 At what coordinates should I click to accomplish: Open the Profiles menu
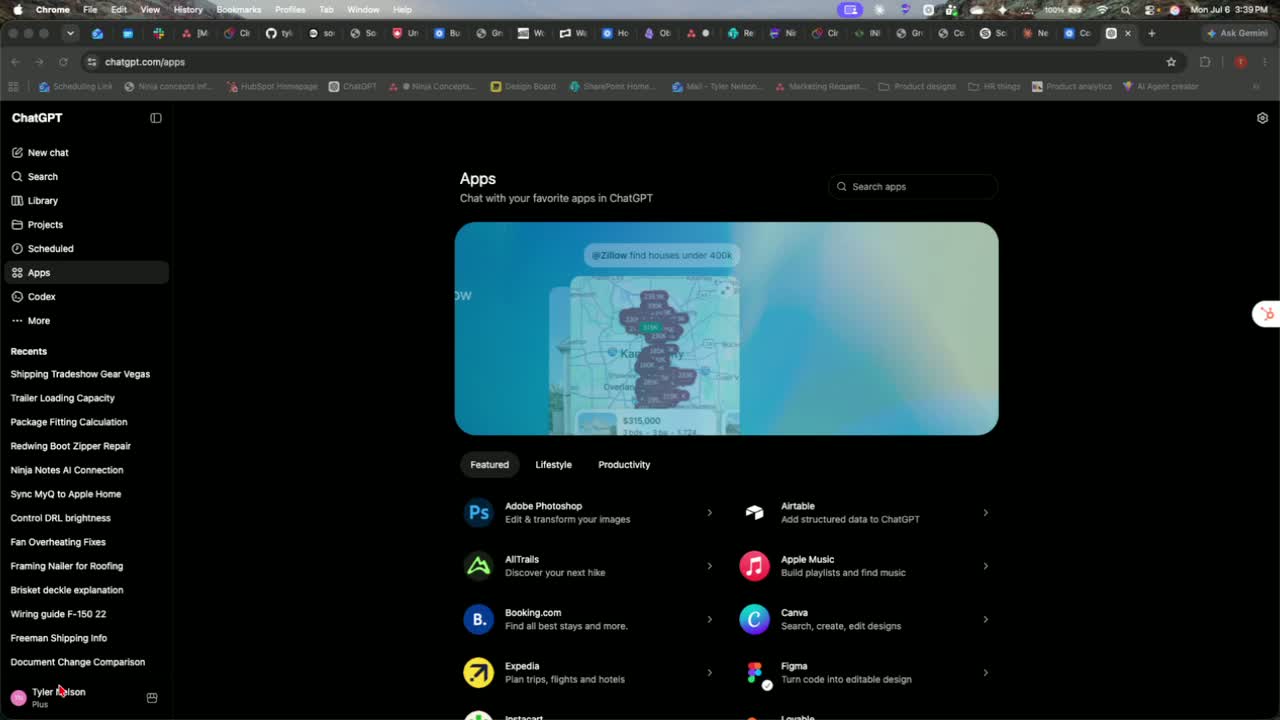pyautogui.click(x=290, y=10)
